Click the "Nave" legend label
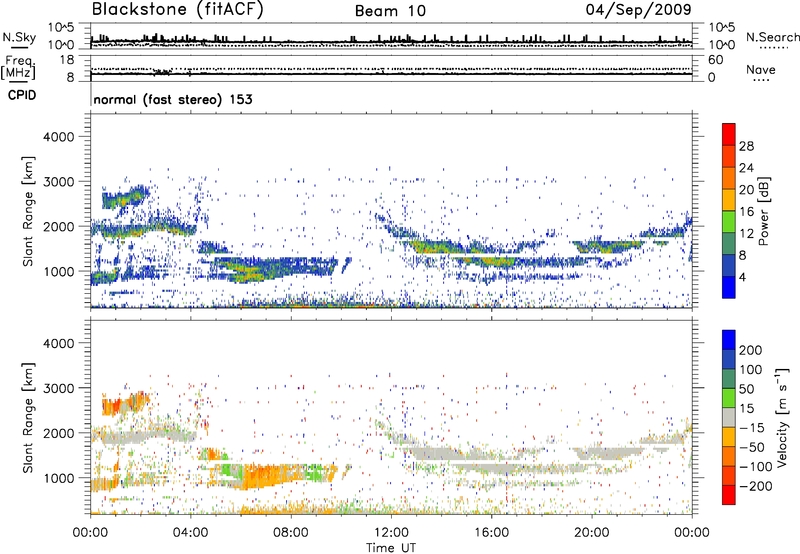Screen dimensions: 800x554 point(761,70)
